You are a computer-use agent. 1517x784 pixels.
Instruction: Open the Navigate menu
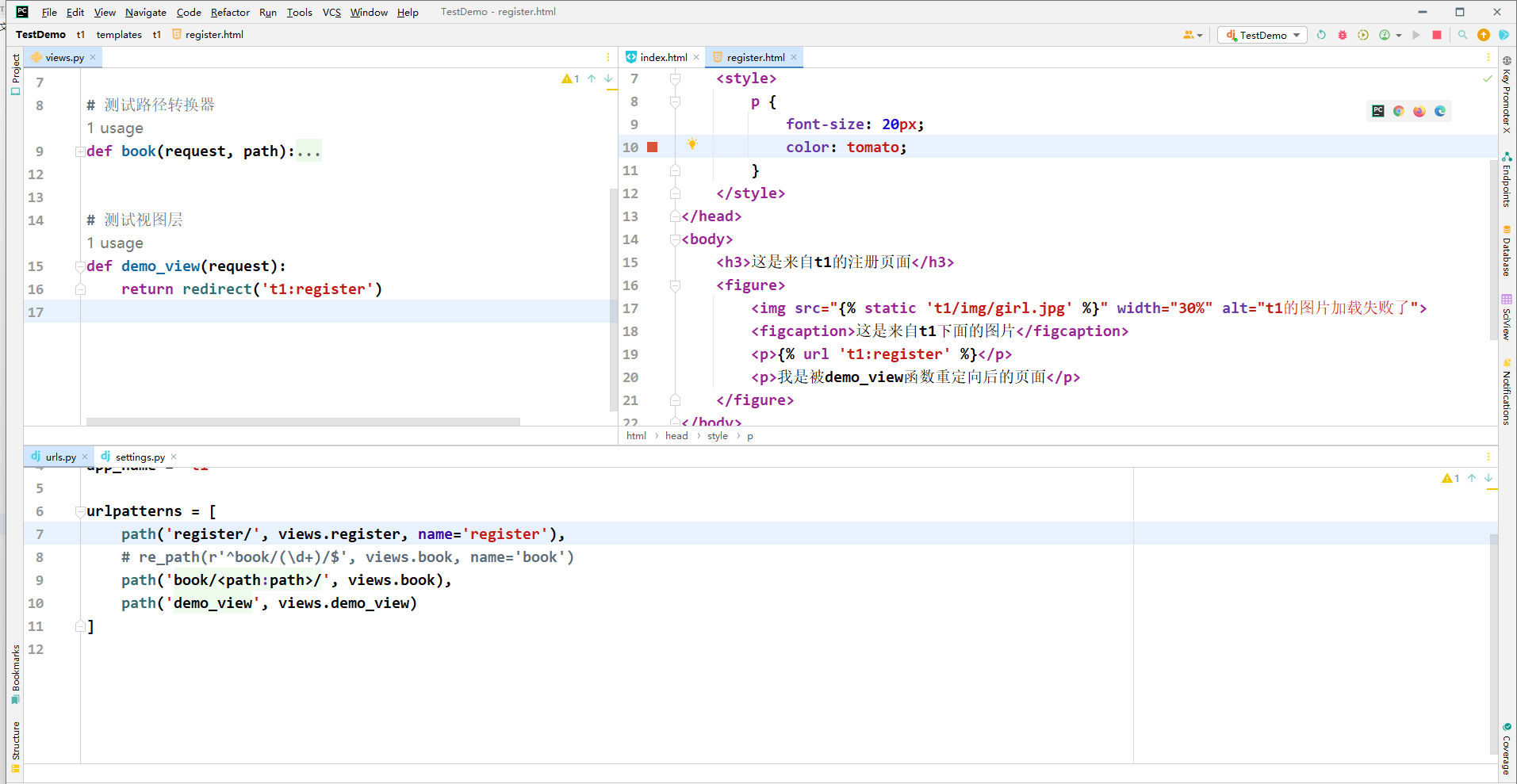tap(146, 12)
